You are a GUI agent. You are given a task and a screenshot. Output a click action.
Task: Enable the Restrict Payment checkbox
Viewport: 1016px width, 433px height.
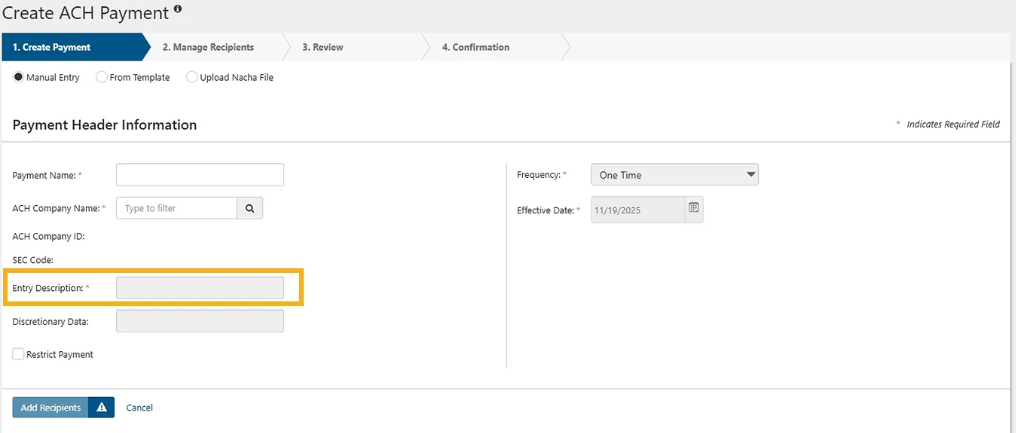18,354
